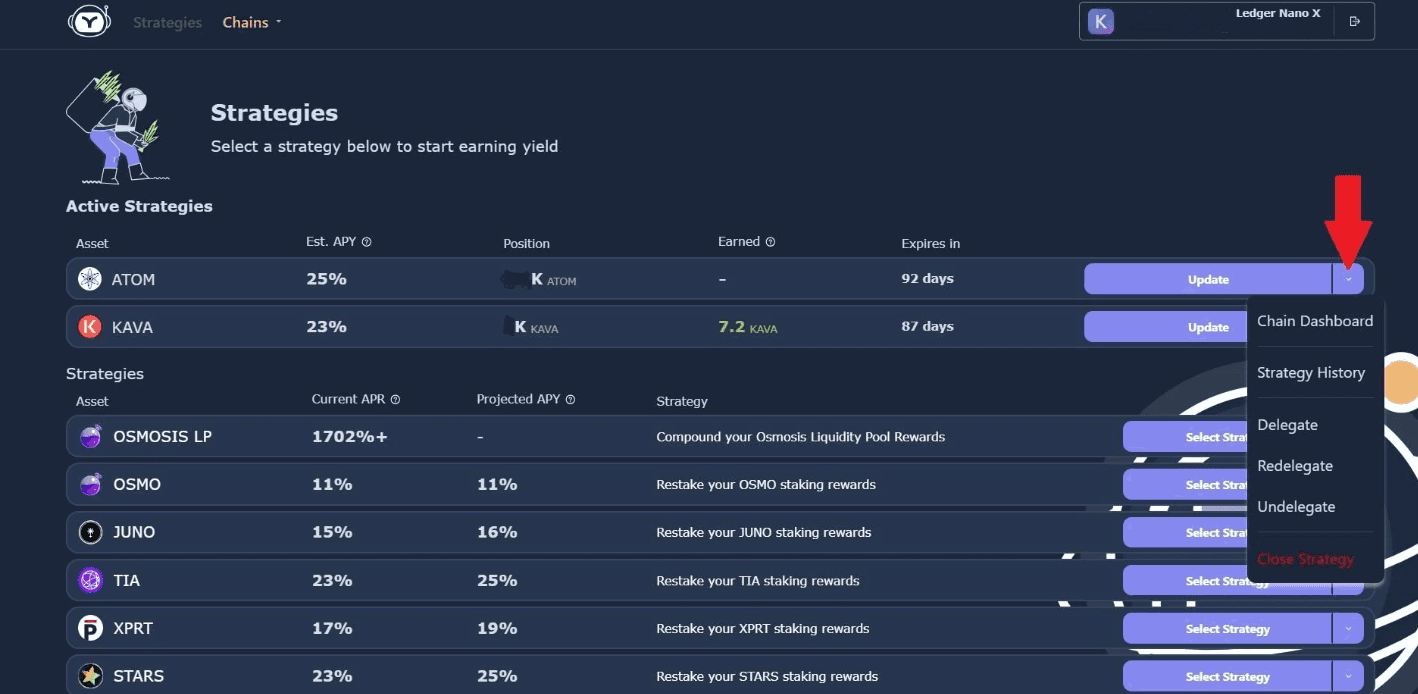
Task: Click 'Restake your OSMO staking rewards'
Action: click(766, 485)
